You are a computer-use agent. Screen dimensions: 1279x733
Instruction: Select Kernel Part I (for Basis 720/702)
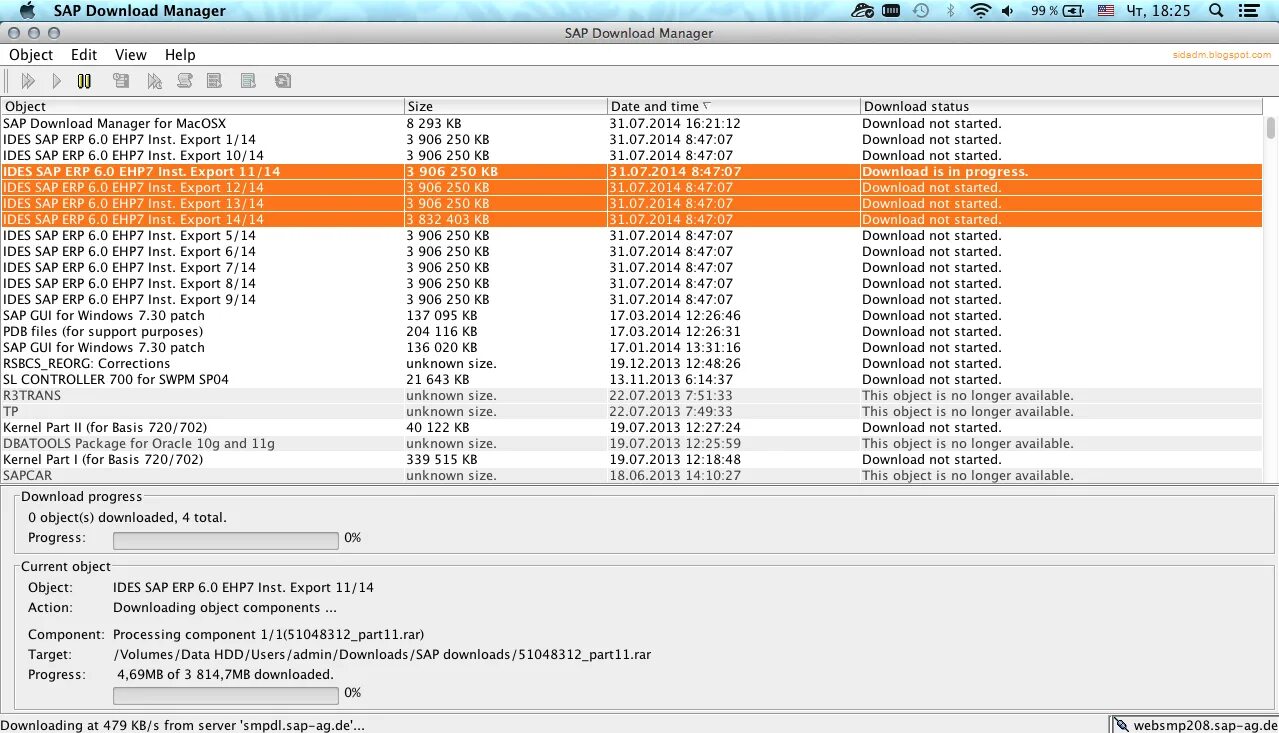(x=631, y=460)
